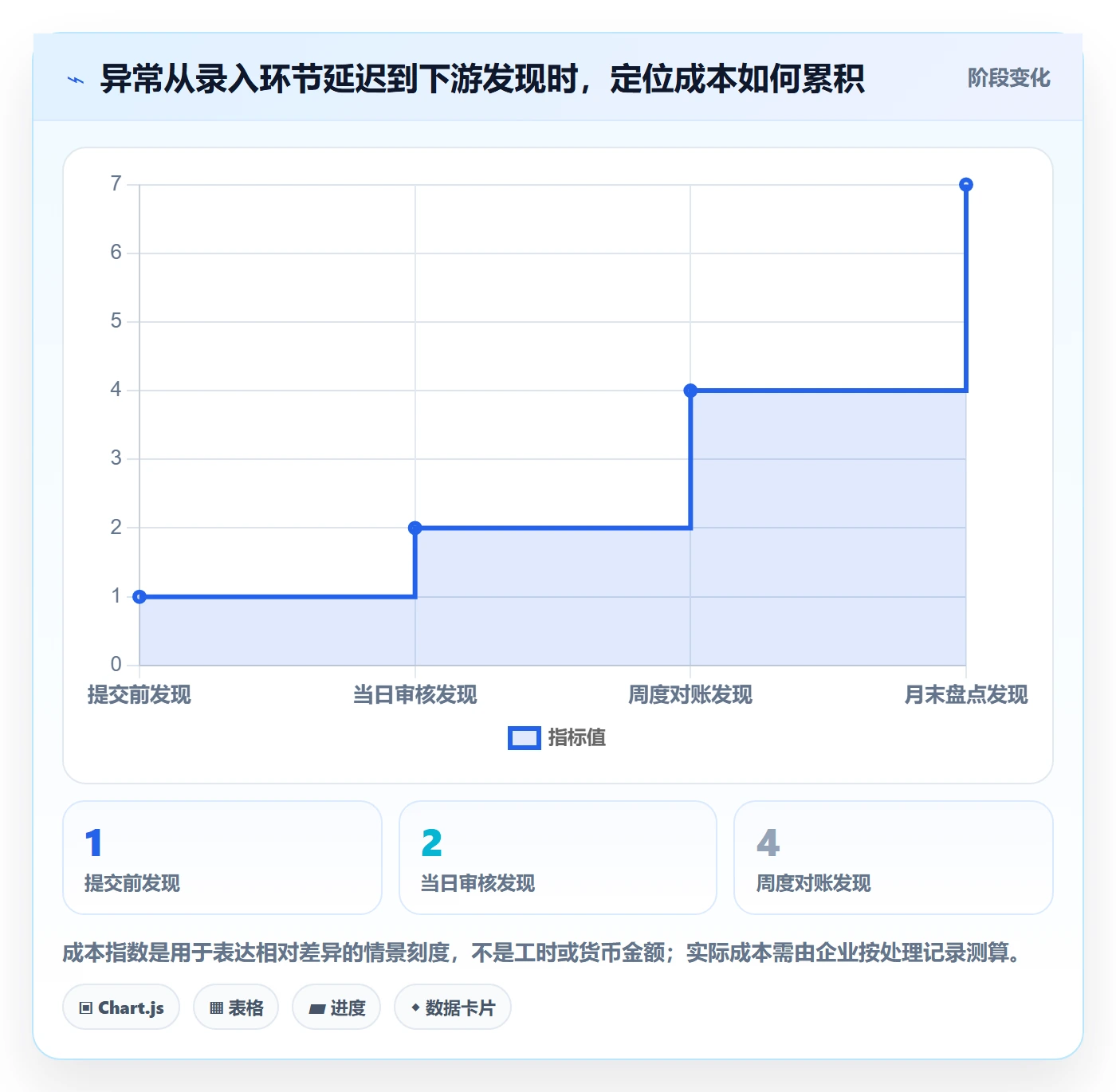
Task: Click the lightning icon beside the title
Action: (76, 80)
